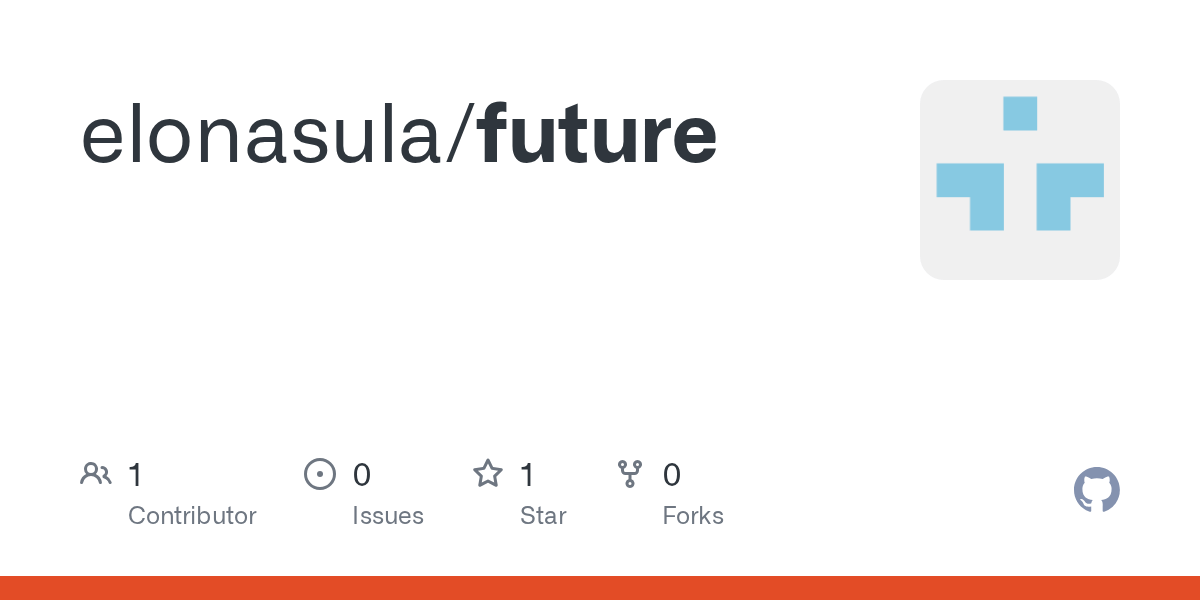Open the GitHub Octocat logo

tap(1096, 490)
